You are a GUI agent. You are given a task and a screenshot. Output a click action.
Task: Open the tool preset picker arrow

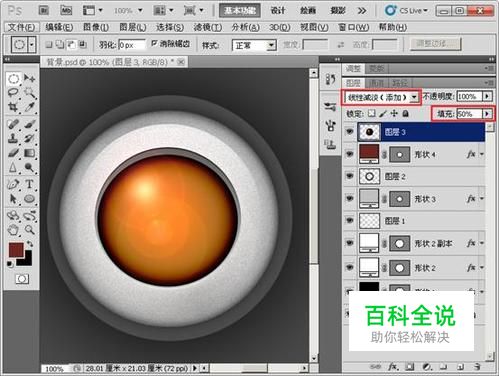click(32, 44)
